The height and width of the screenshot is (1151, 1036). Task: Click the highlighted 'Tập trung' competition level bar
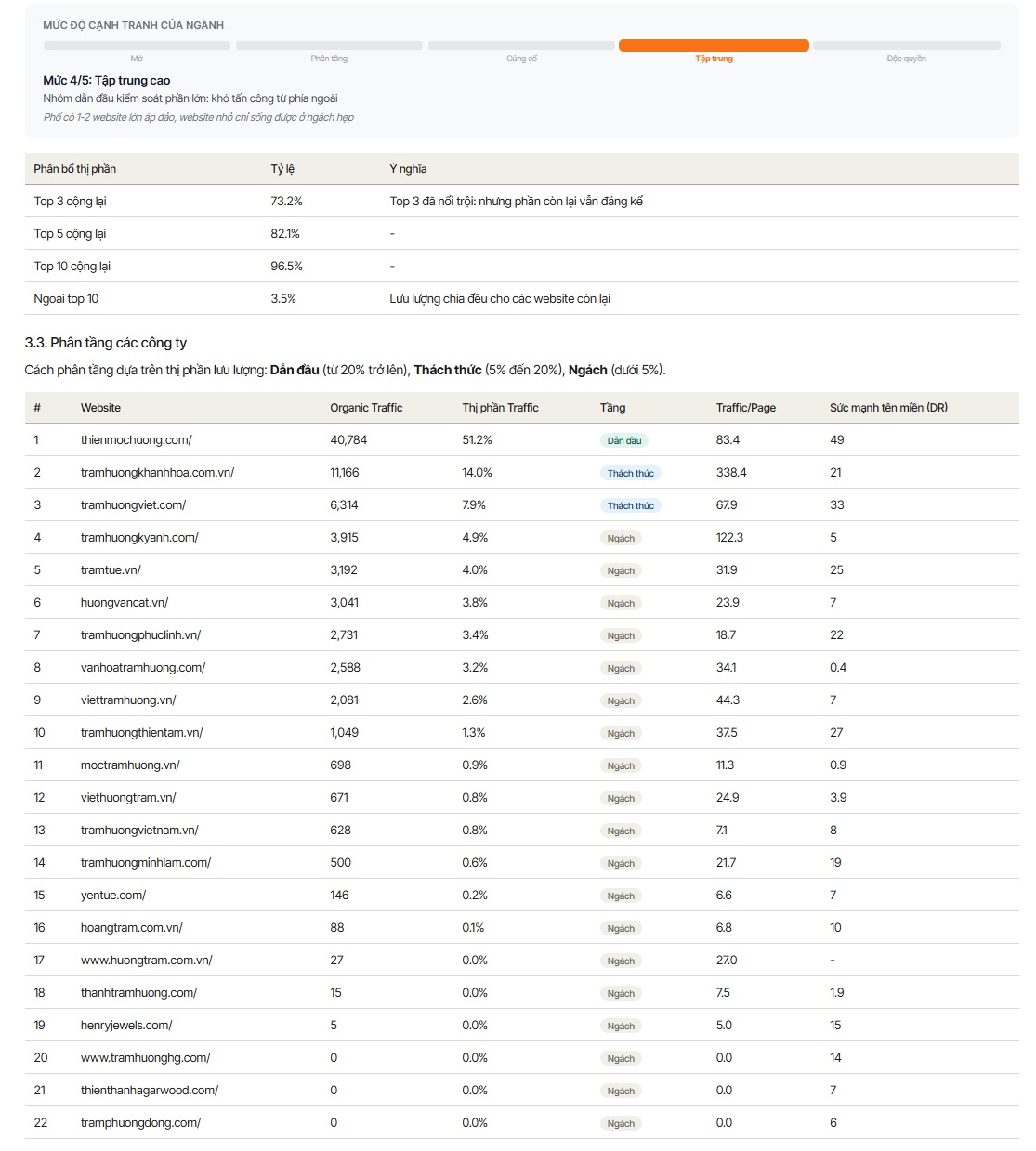(x=714, y=46)
